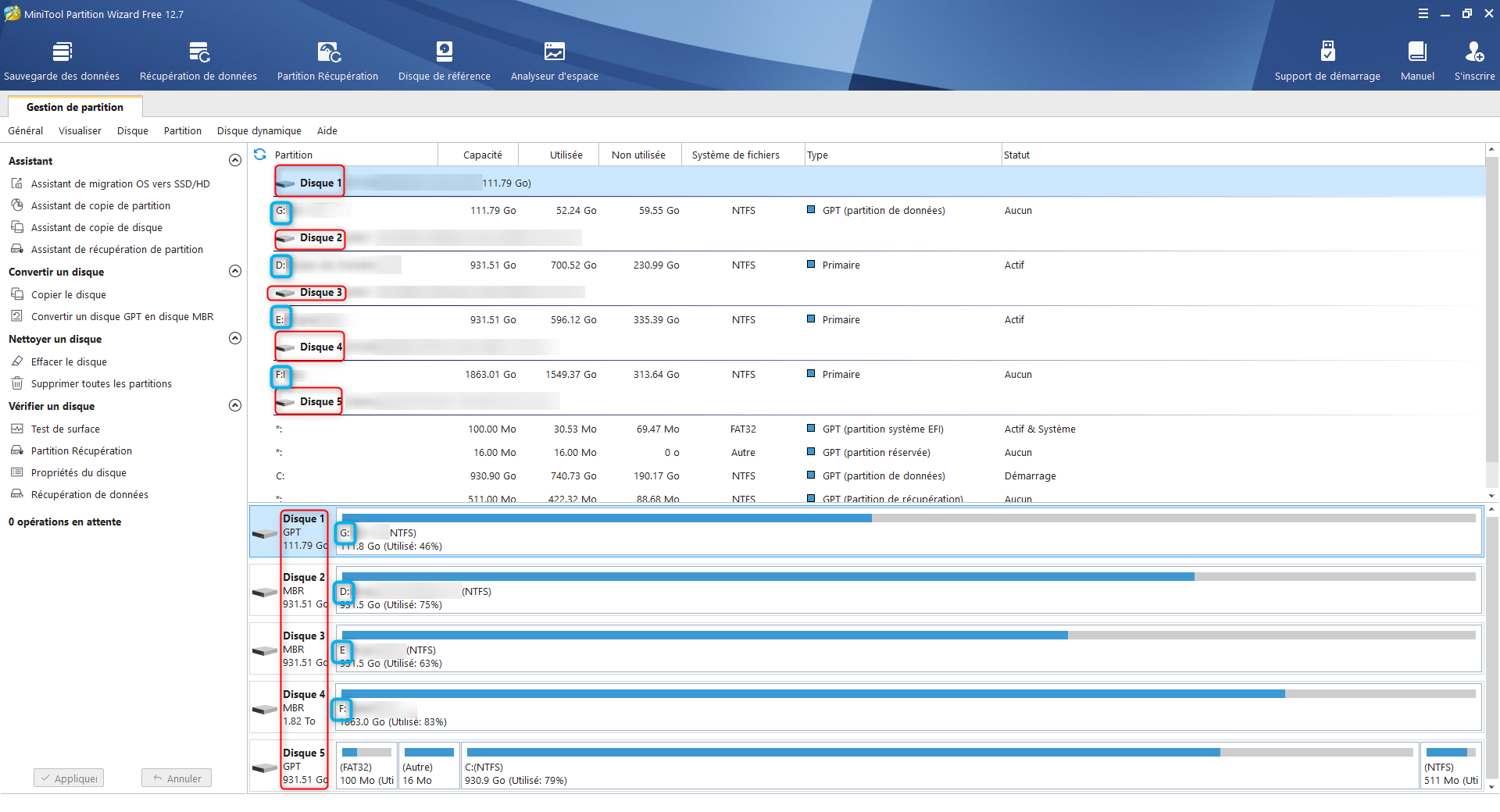Launch Récupération de données tool

[198, 61]
